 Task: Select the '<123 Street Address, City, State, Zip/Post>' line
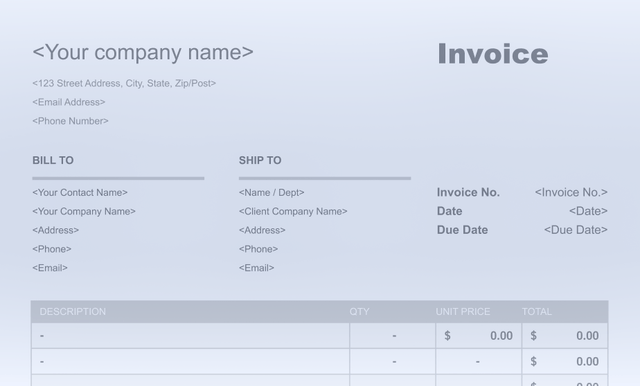coord(124,83)
